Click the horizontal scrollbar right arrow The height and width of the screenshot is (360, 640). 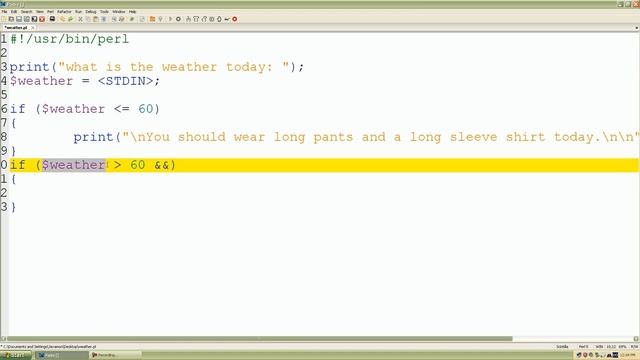pos(636,338)
